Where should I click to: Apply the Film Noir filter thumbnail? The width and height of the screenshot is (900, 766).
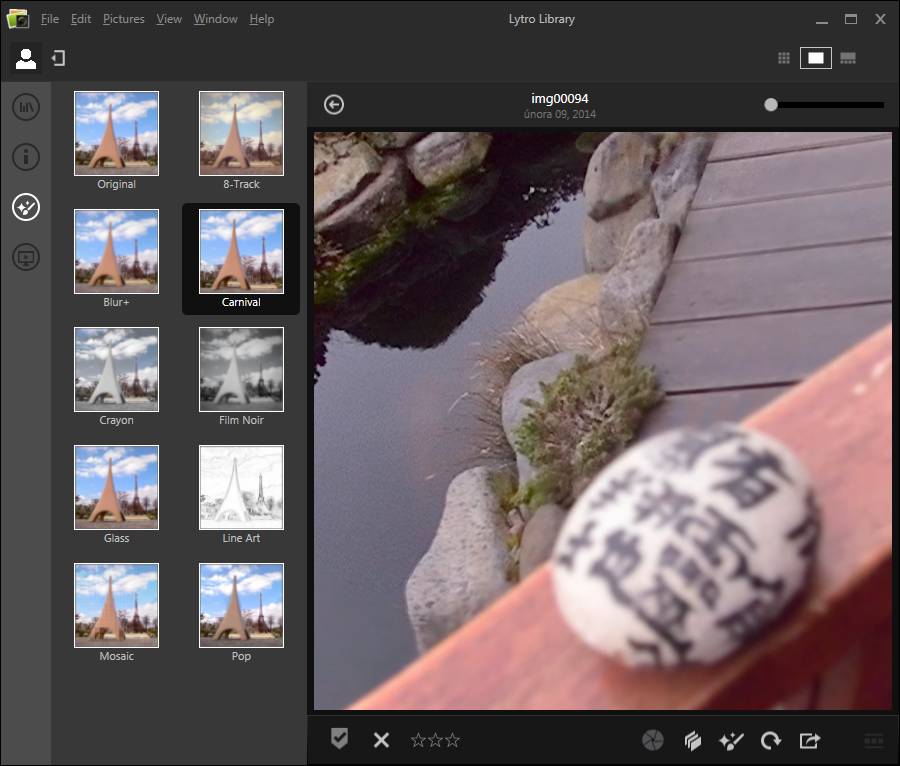241,370
